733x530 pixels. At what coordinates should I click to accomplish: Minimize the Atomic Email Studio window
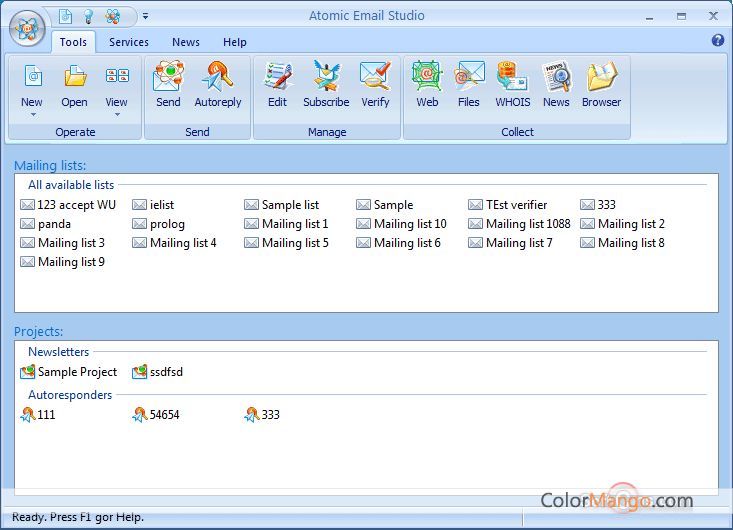coord(649,17)
